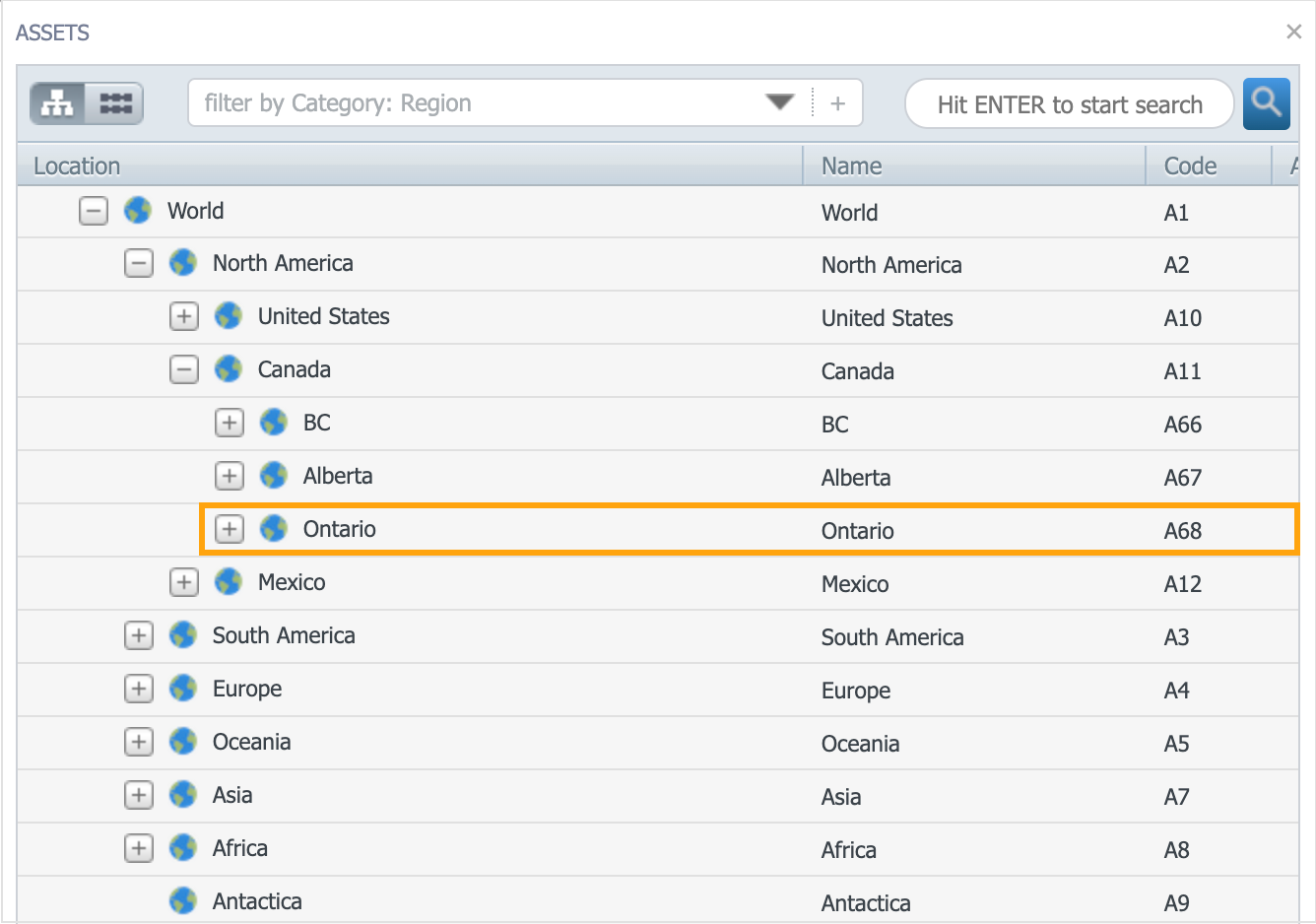
Task: Collapse the North America node
Action: (x=138, y=263)
